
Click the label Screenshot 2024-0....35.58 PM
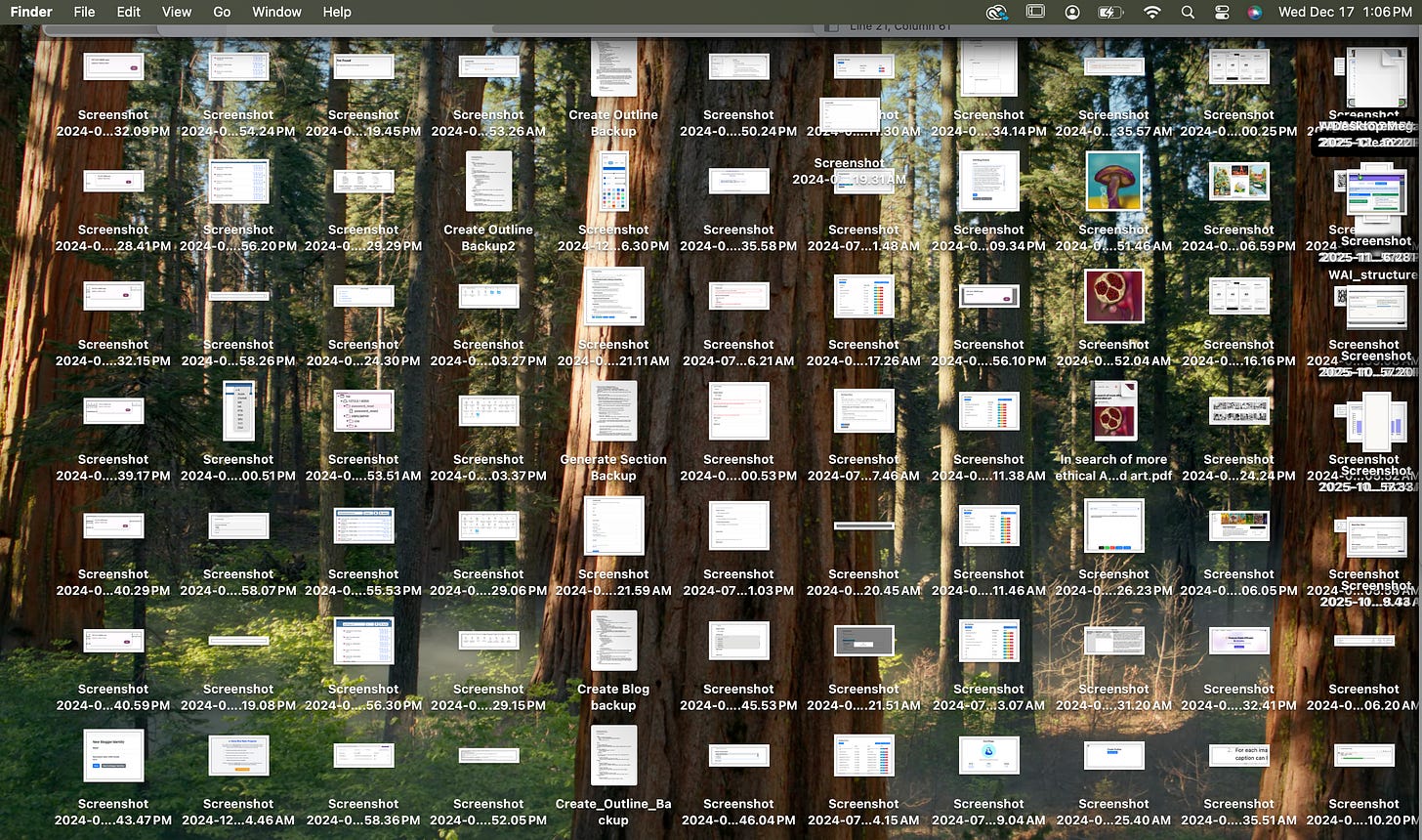point(738,238)
